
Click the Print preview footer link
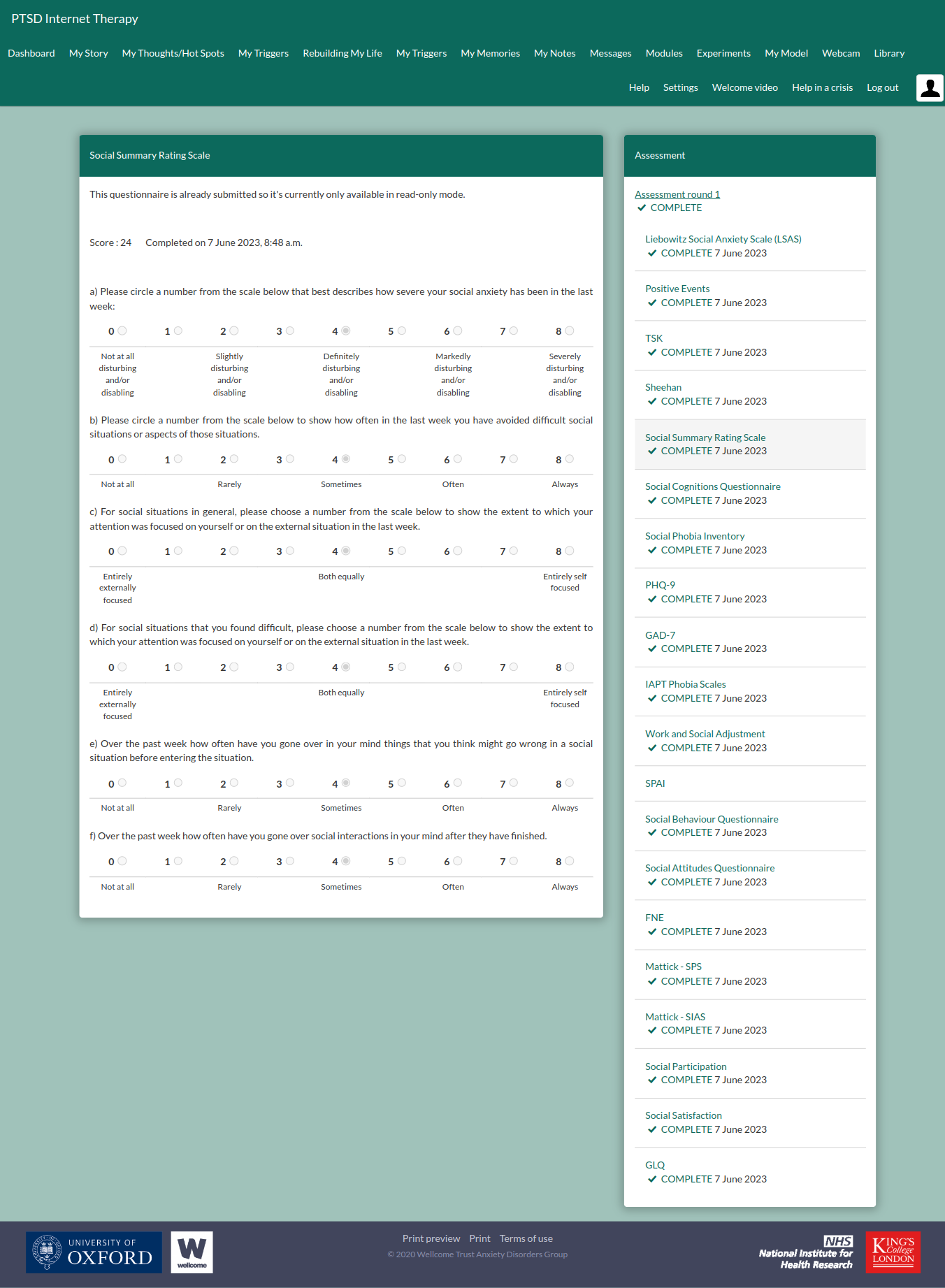pyautogui.click(x=431, y=1238)
